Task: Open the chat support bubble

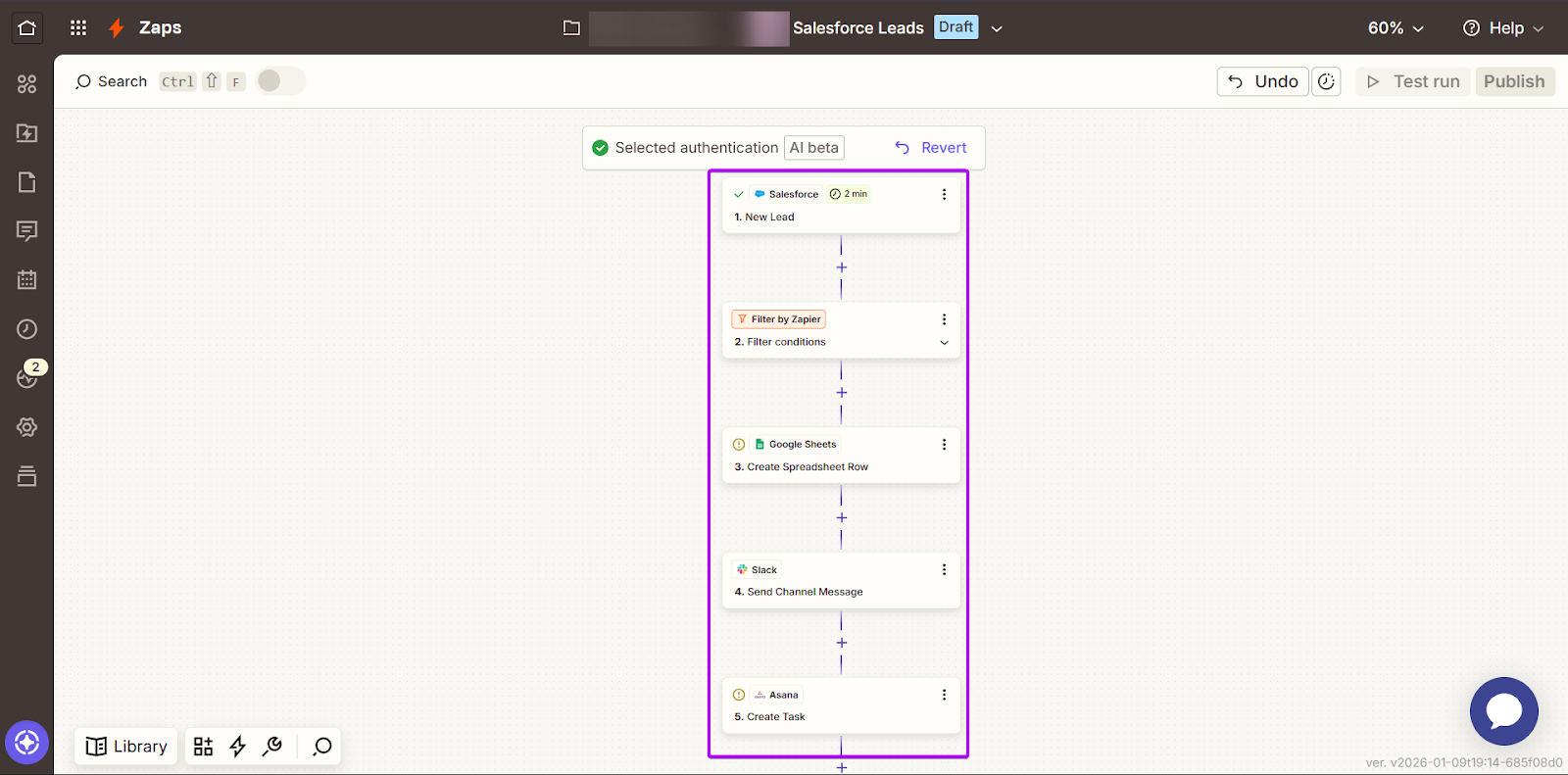Action: pyautogui.click(x=1504, y=711)
